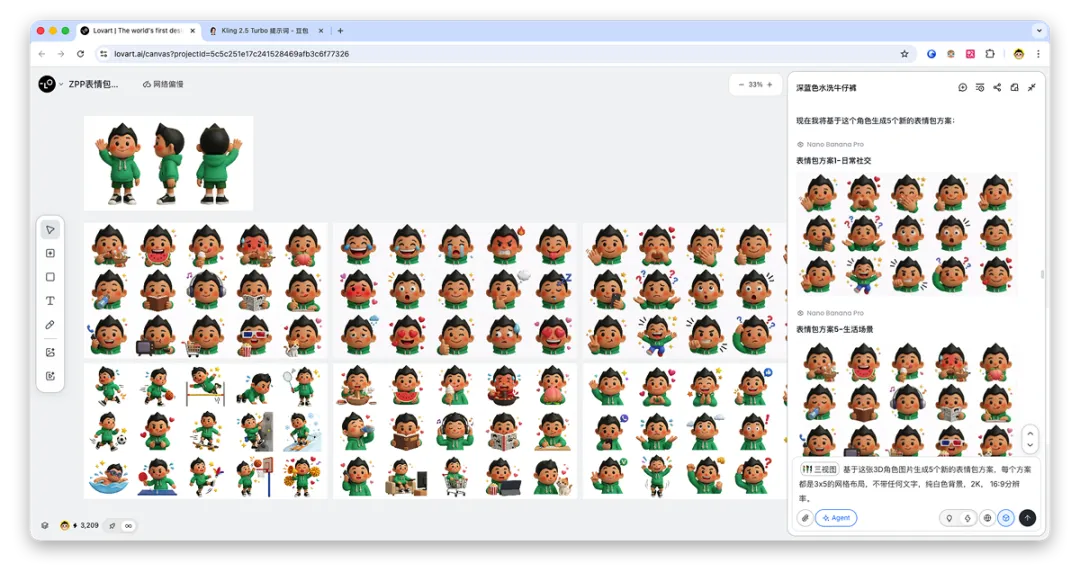Start a new chat with plus bubble icon
This screenshot has width=1080, height=581.
tap(962, 88)
